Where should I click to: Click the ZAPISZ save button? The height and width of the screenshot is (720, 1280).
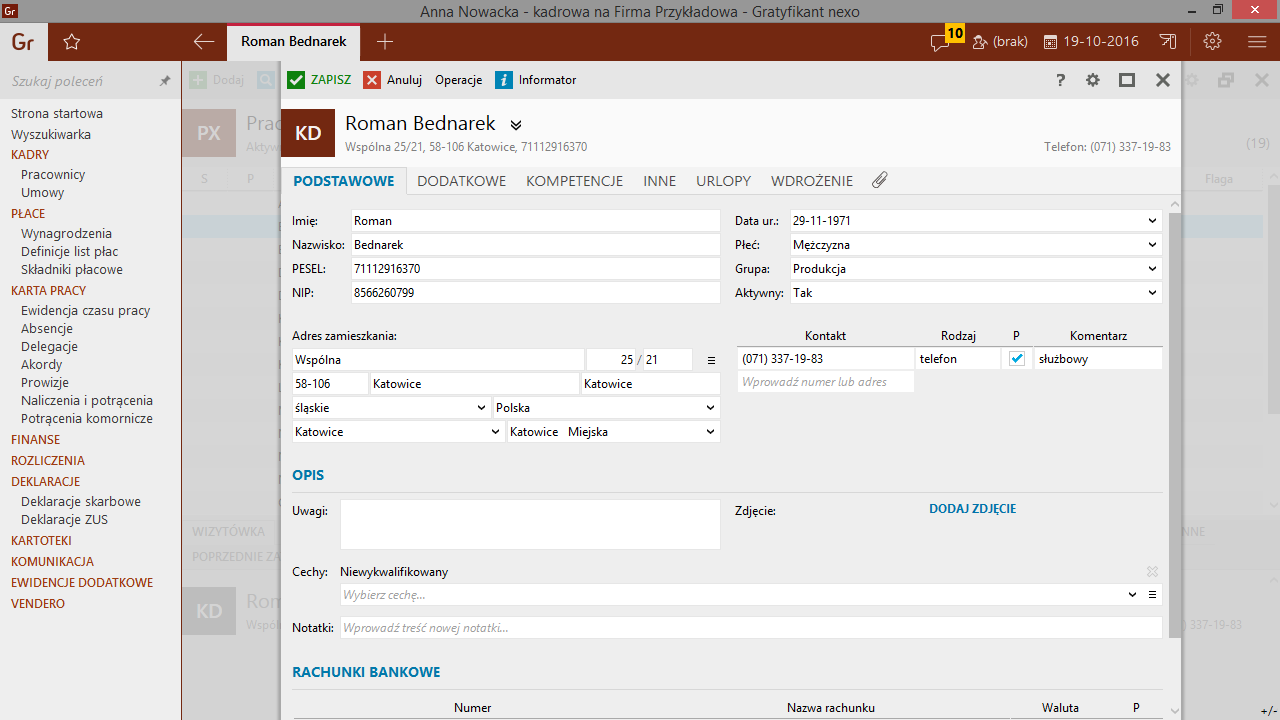319,80
